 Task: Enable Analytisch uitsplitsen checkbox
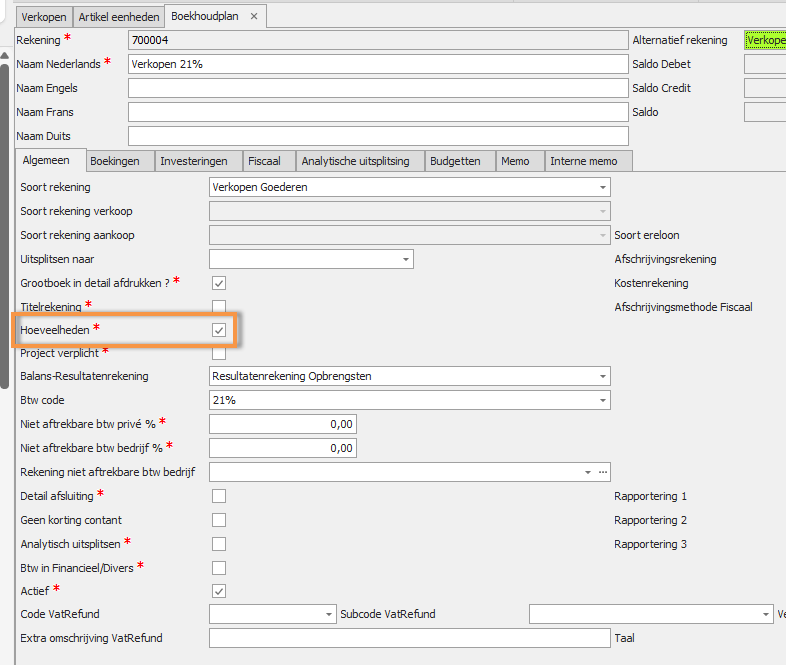pyautogui.click(x=219, y=544)
